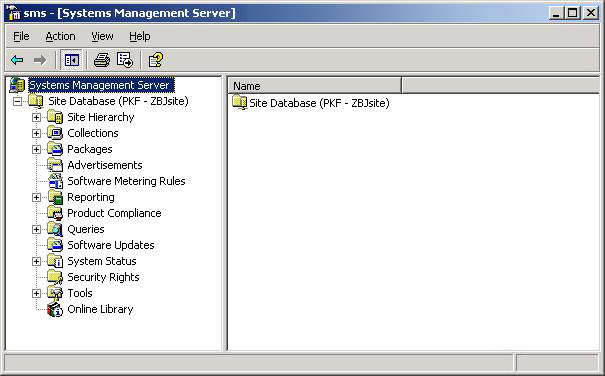Click the Export List toolbar icon
Image resolution: width=605 pixels, height=376 pixels.
coord(125,60)
